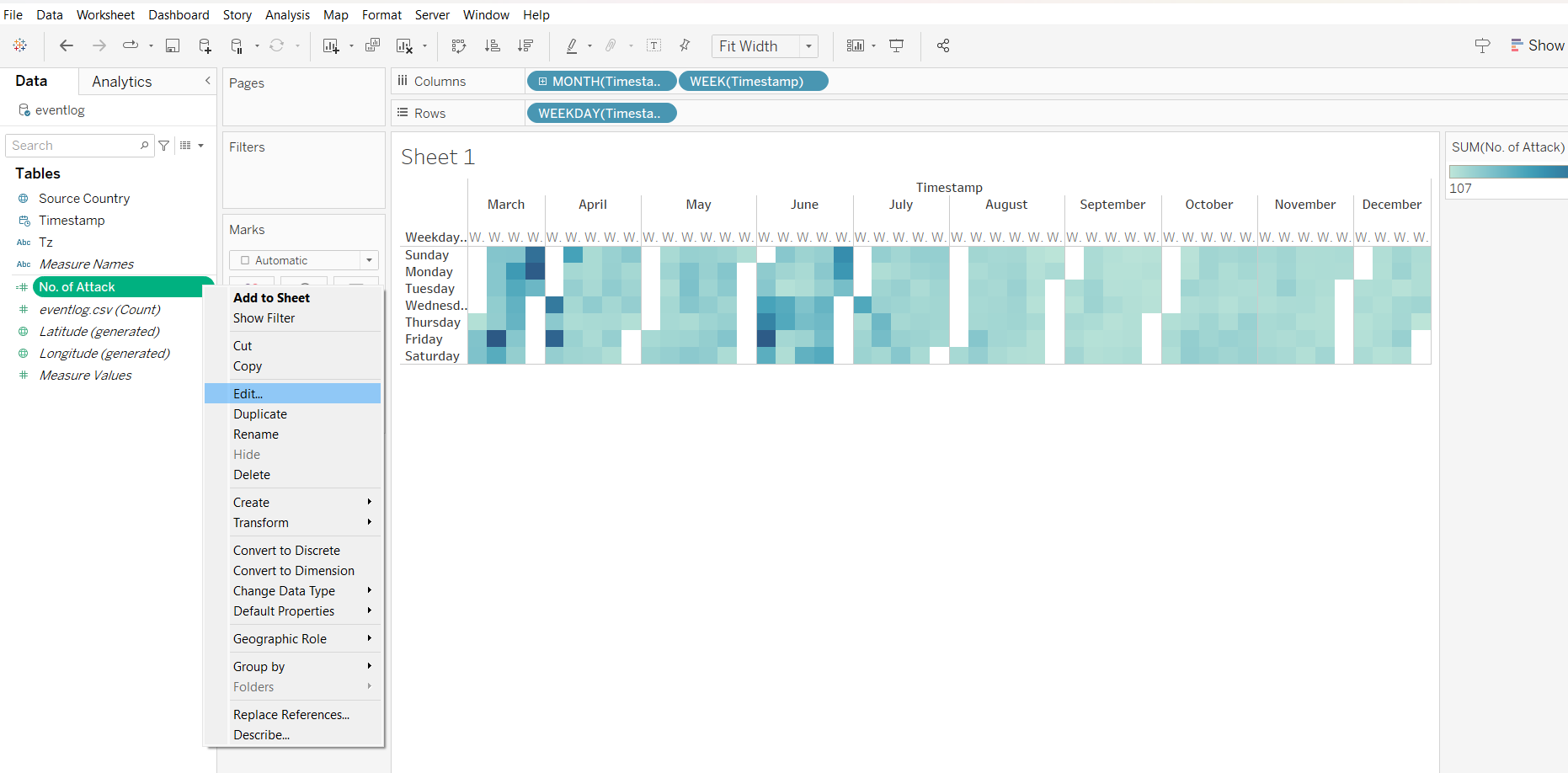Click the Duplicate worksheet icon
Viewport: 1568px width, 773px height.
tap(372, 46)
